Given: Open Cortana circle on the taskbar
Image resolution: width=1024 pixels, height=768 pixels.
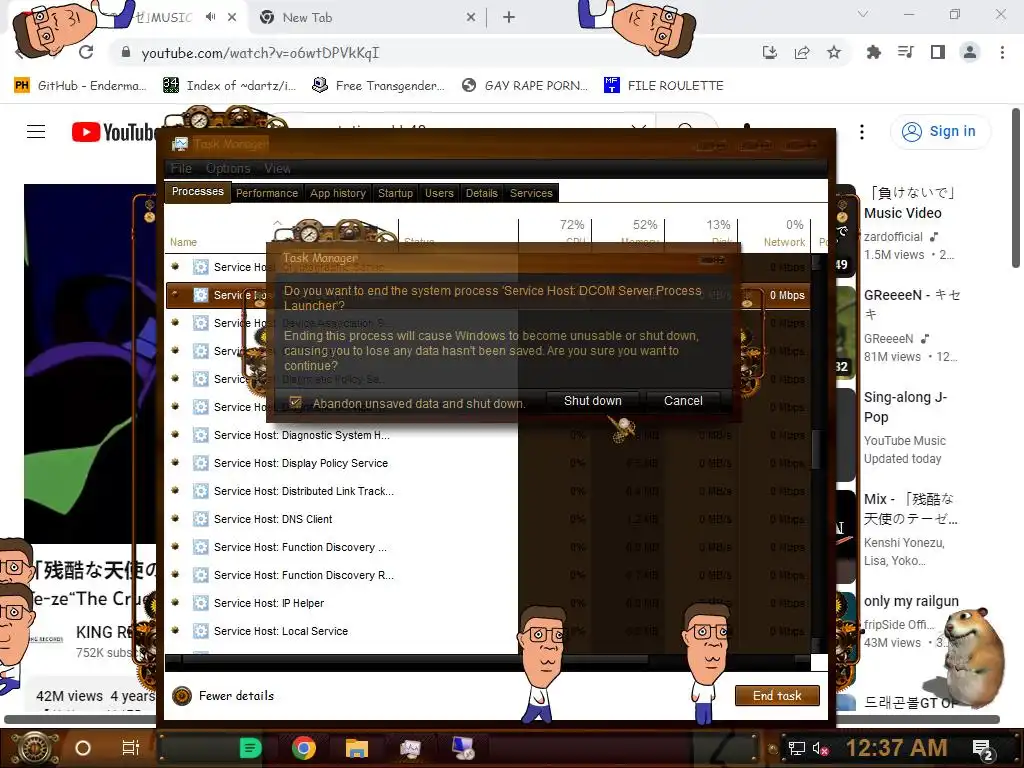Looking at the screenshot, I should tap(83, 748).
